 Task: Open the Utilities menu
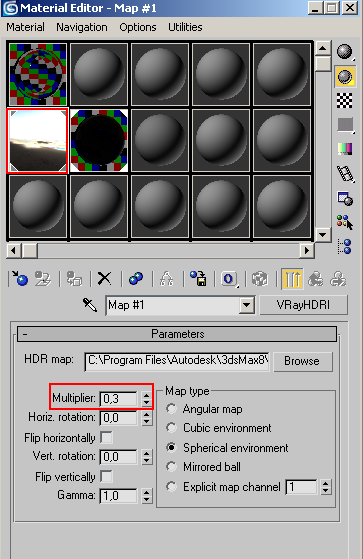[x=185, y=27]
